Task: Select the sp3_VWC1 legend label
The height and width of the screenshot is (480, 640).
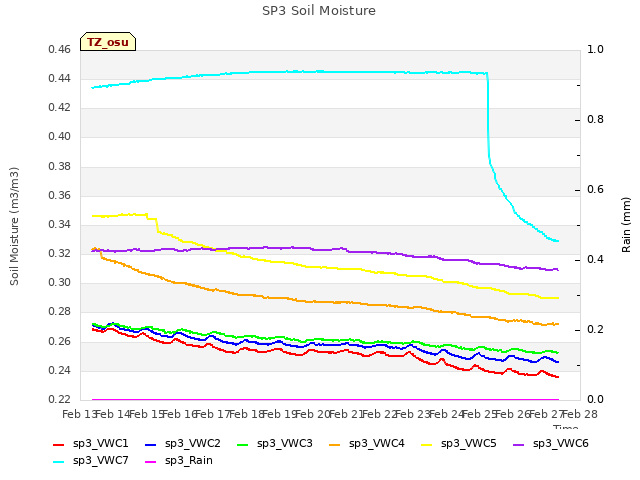Action: (x=100, y=444)
